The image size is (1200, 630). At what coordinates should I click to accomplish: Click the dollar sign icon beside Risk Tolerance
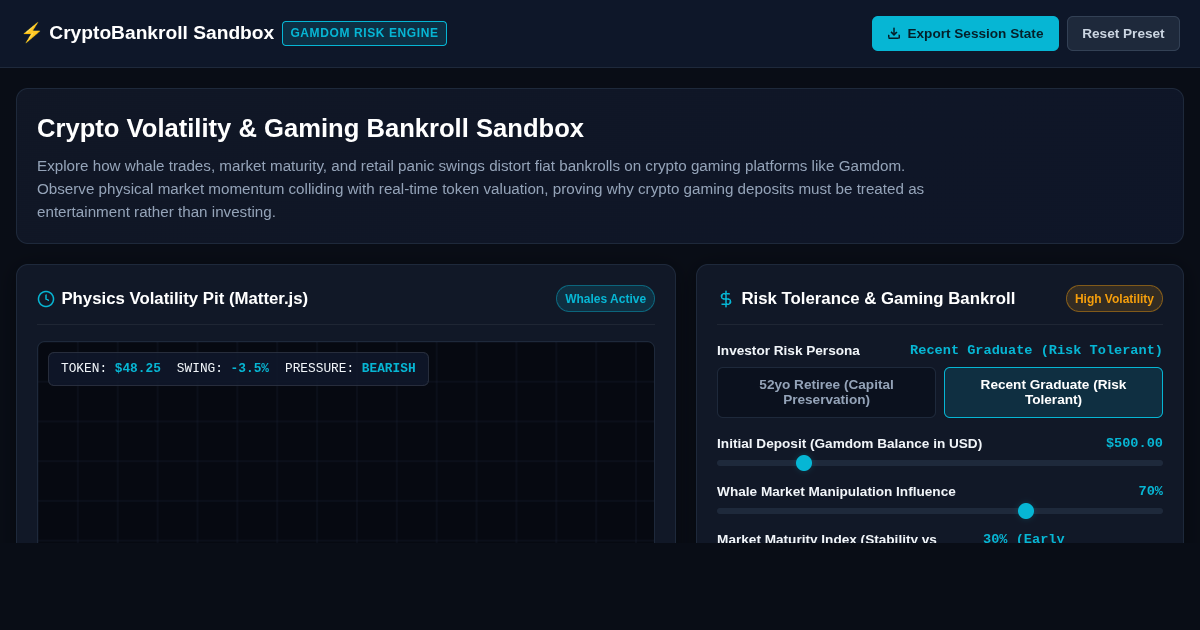point(726,299)
